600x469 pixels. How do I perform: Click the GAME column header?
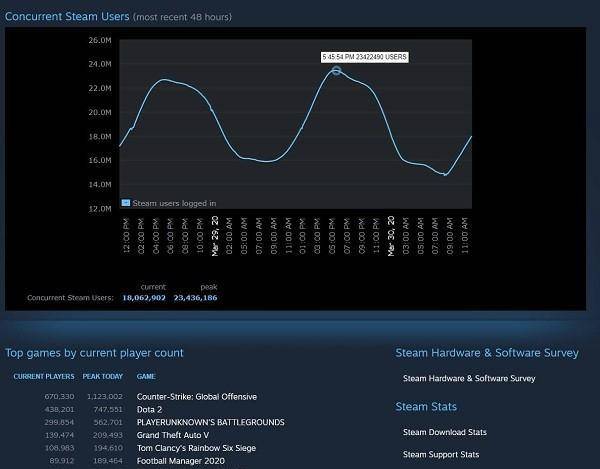[x=146, y=377]
